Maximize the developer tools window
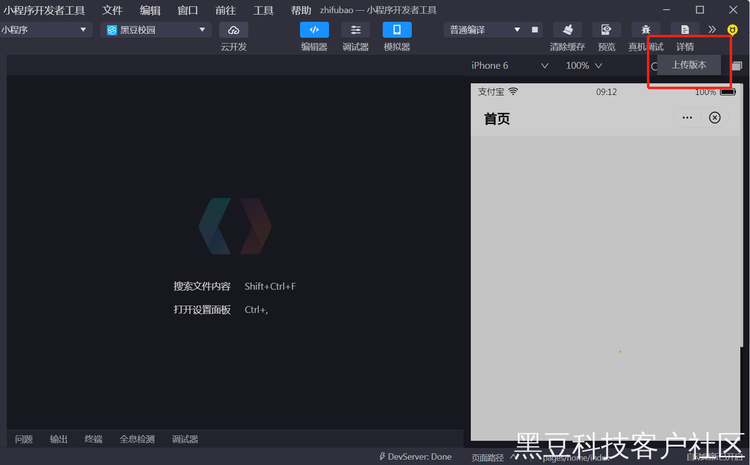 700,10
